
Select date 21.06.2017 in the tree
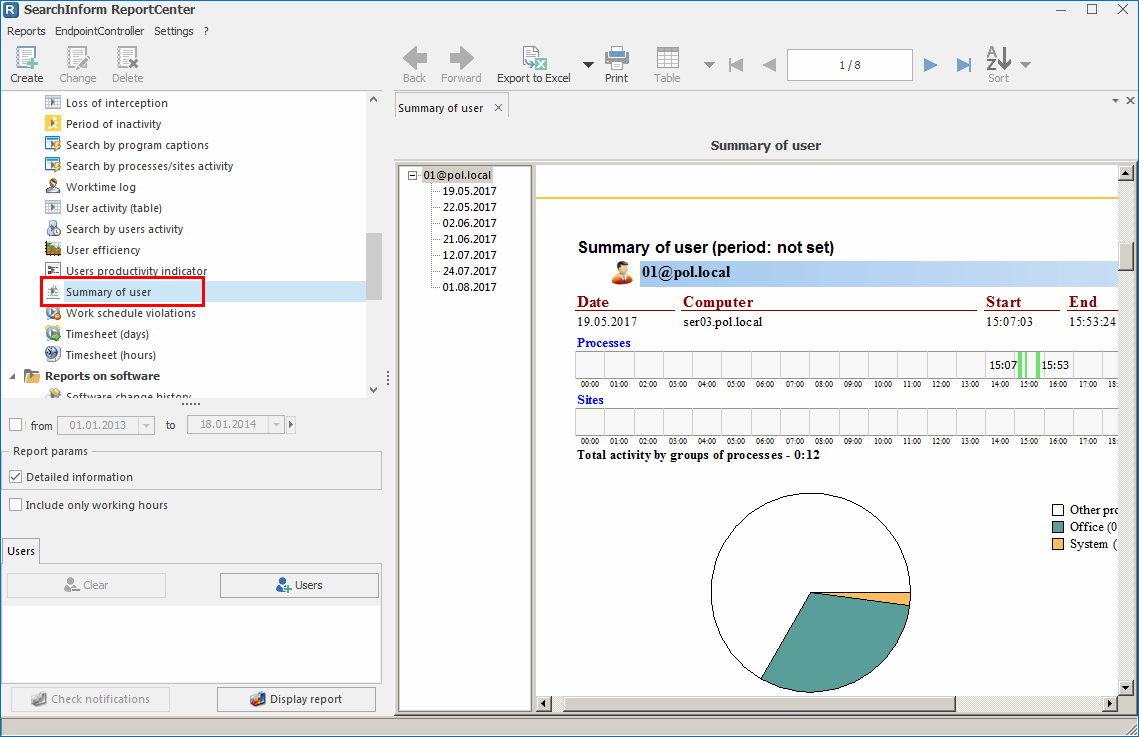coord(469,239)
